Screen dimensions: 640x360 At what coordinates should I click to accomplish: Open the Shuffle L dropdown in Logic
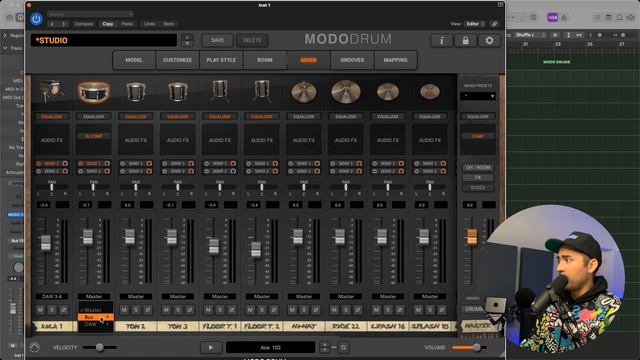(529, 35)
